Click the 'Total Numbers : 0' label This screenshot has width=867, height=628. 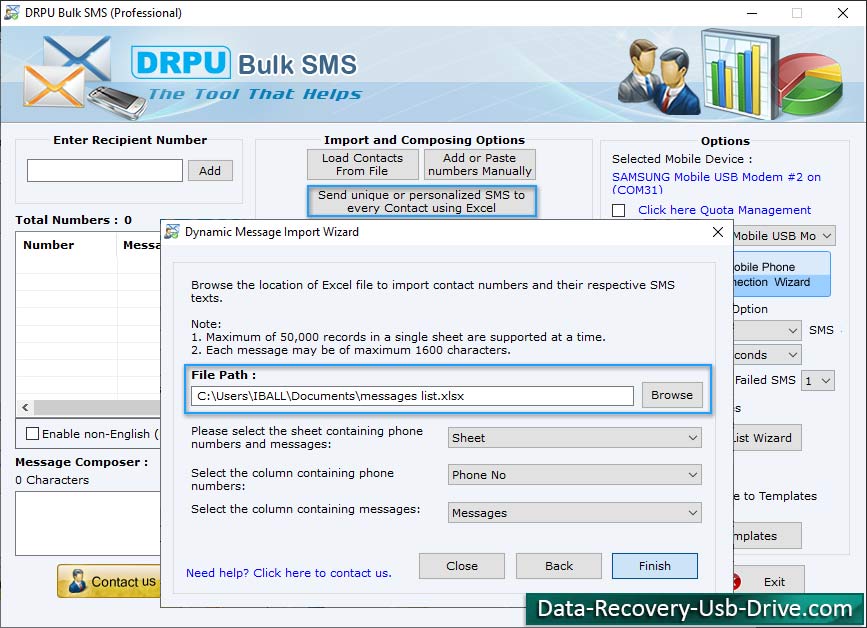(74, 220)
